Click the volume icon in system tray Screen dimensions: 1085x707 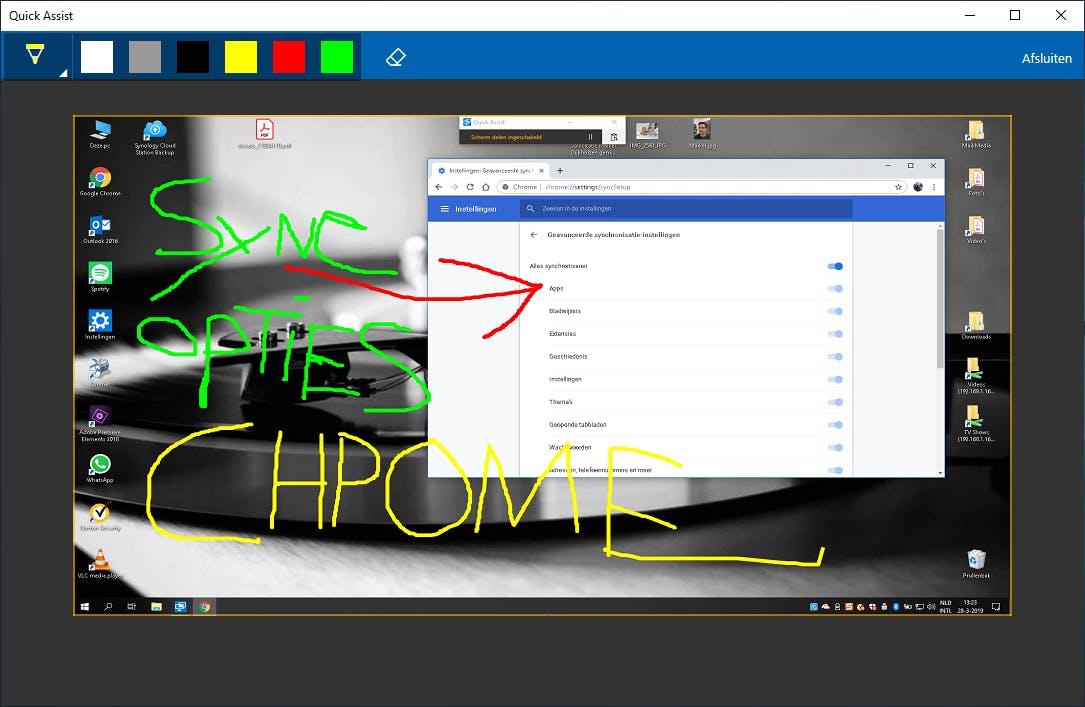click(x=931, y=607)
